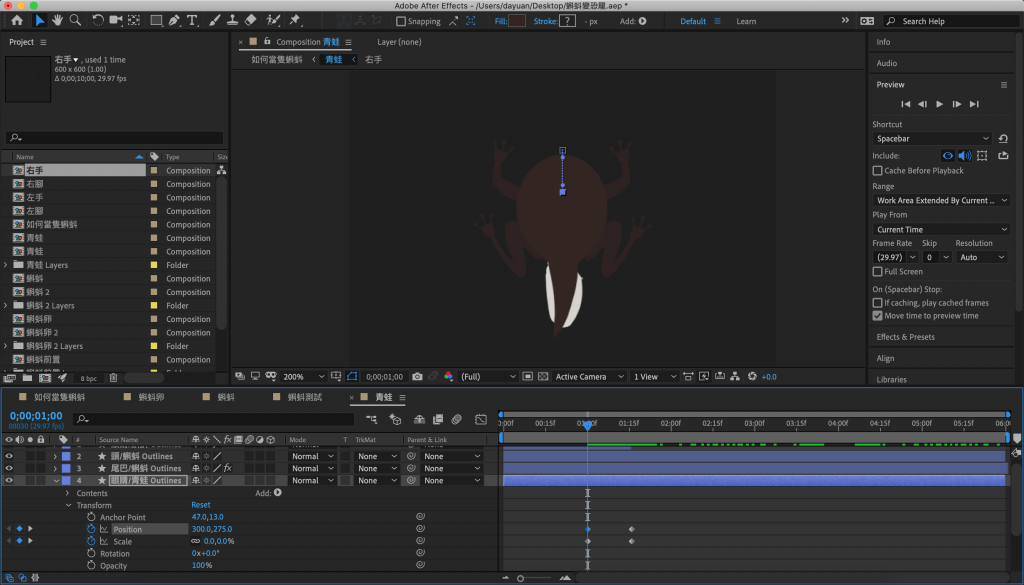Open the Learn workspace
Image resolution: width=1024 pixels, height=585 pixels.
746,21
